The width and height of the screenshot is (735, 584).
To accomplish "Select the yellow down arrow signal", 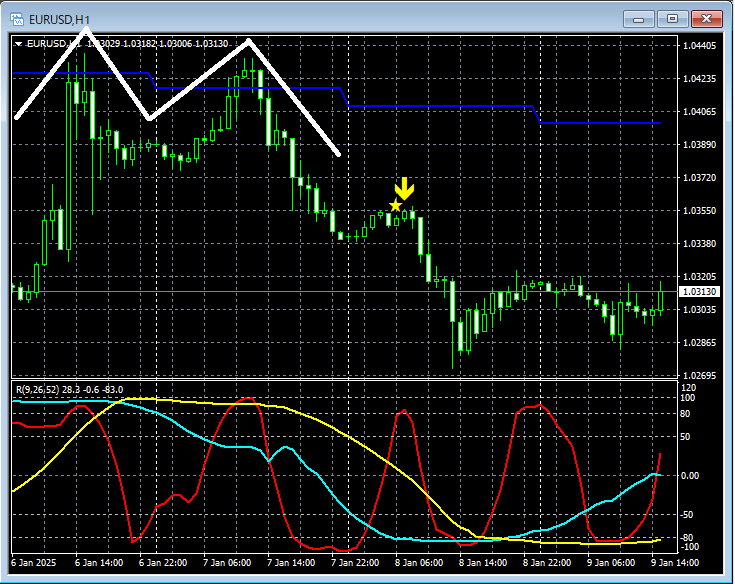I will click(404, 188).
